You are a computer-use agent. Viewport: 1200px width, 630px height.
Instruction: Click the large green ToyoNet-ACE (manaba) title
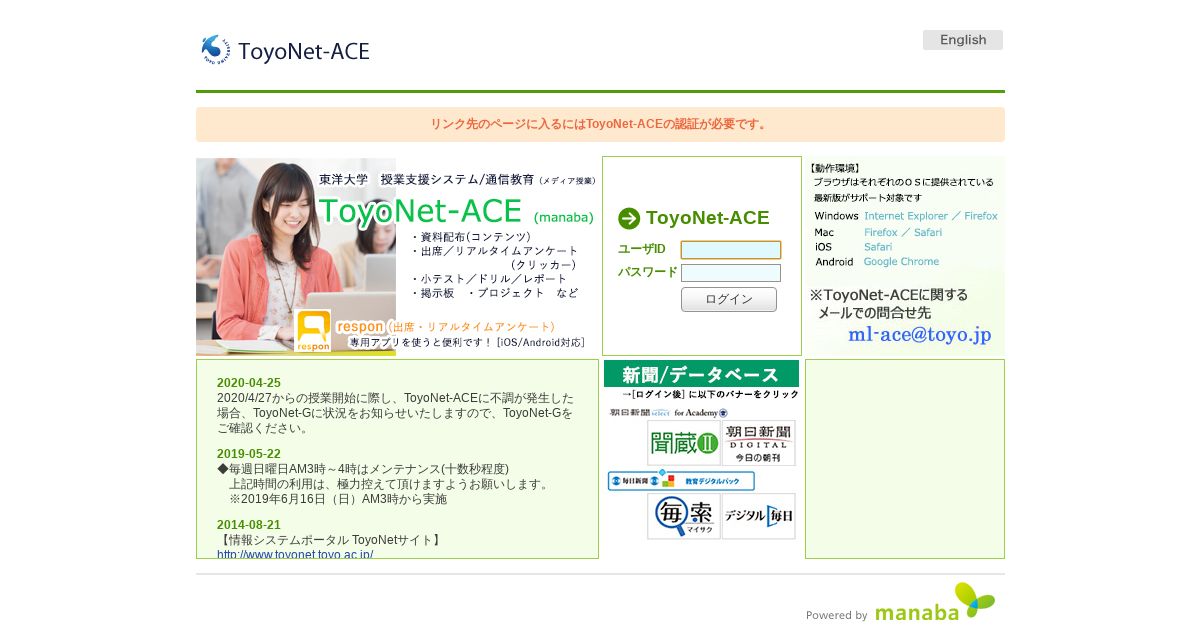point(456,211)
